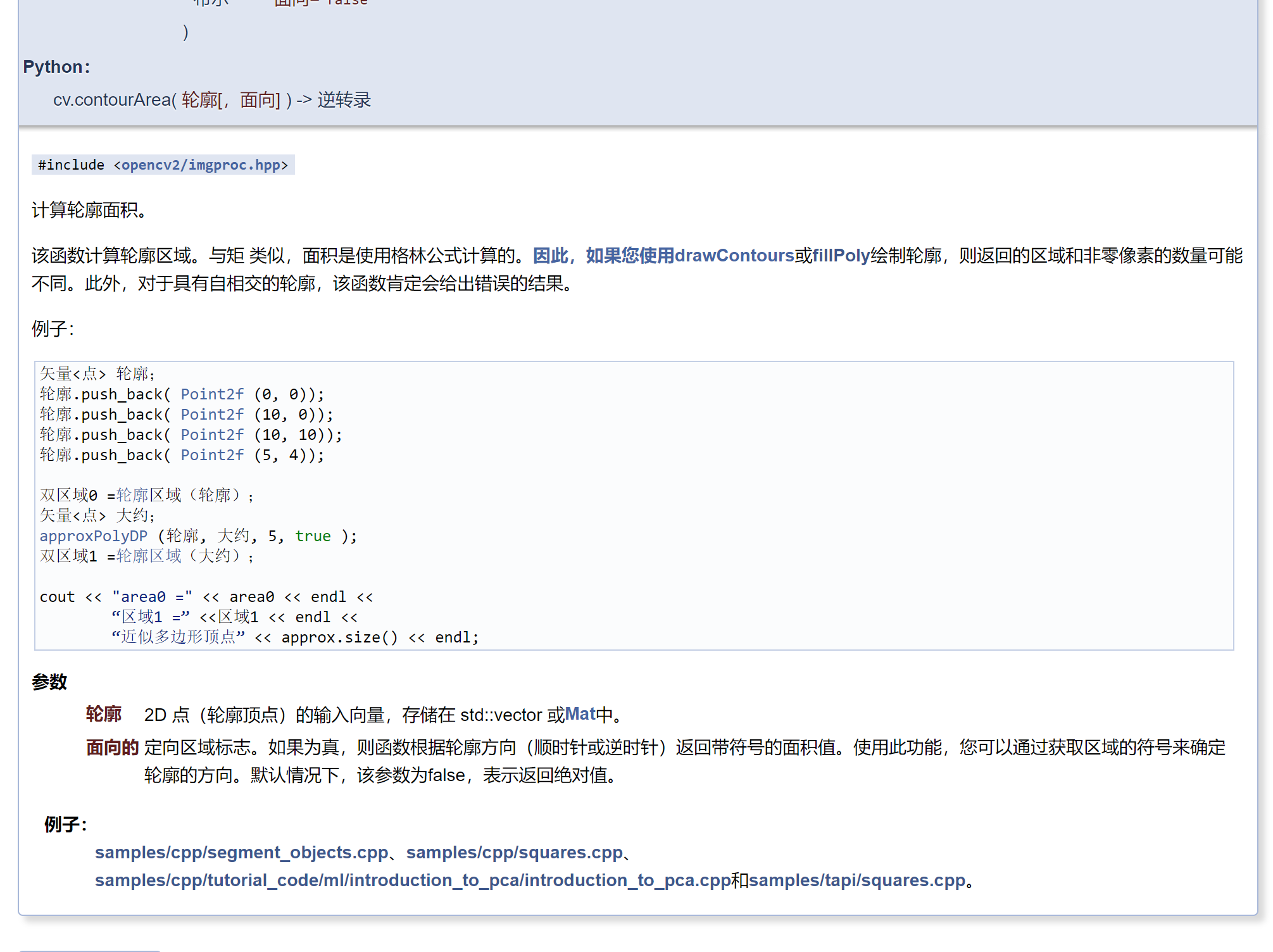Open the Mat link in parameters
Image resolution: width=1273 pixels, height=952 pixels.
[x=580, y=715]
